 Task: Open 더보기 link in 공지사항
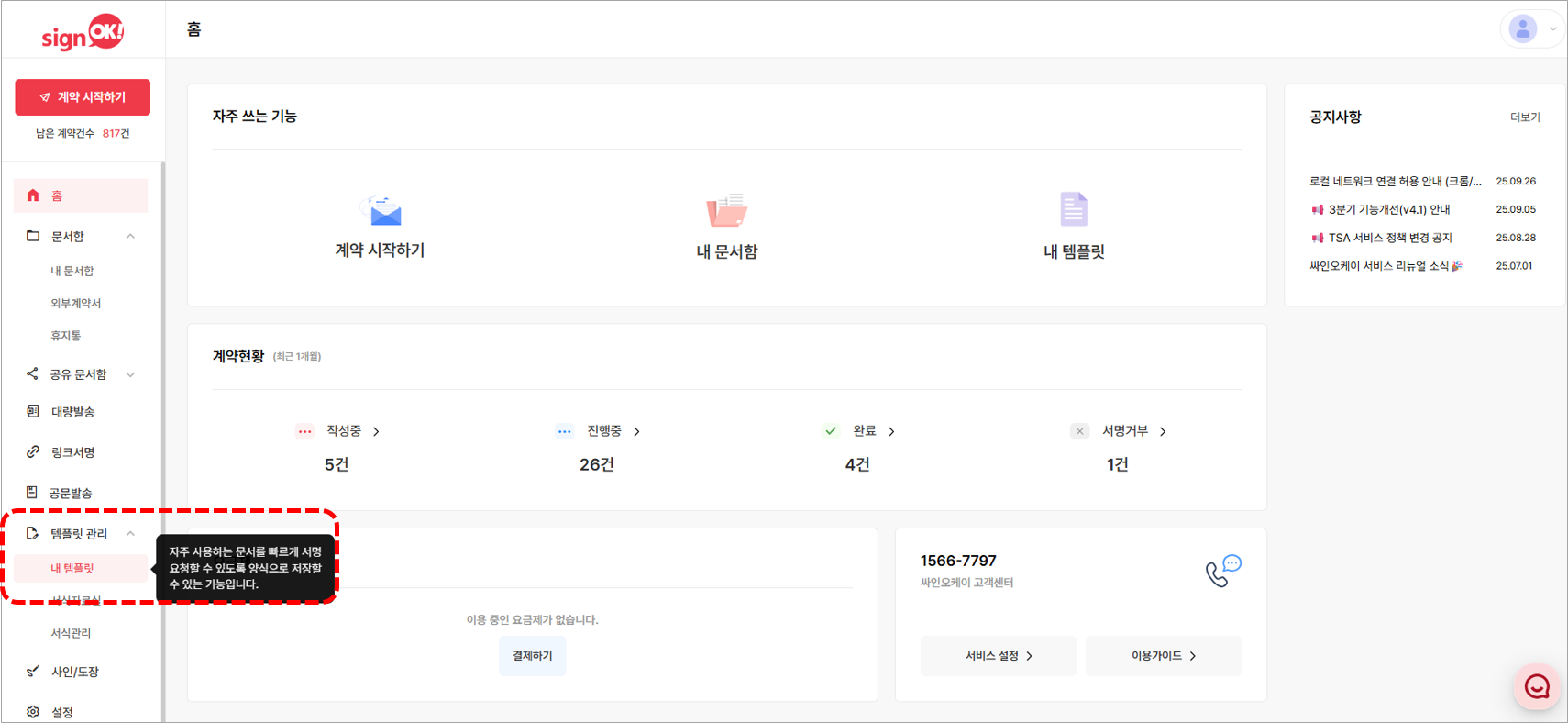click(x=1525, y=117)
